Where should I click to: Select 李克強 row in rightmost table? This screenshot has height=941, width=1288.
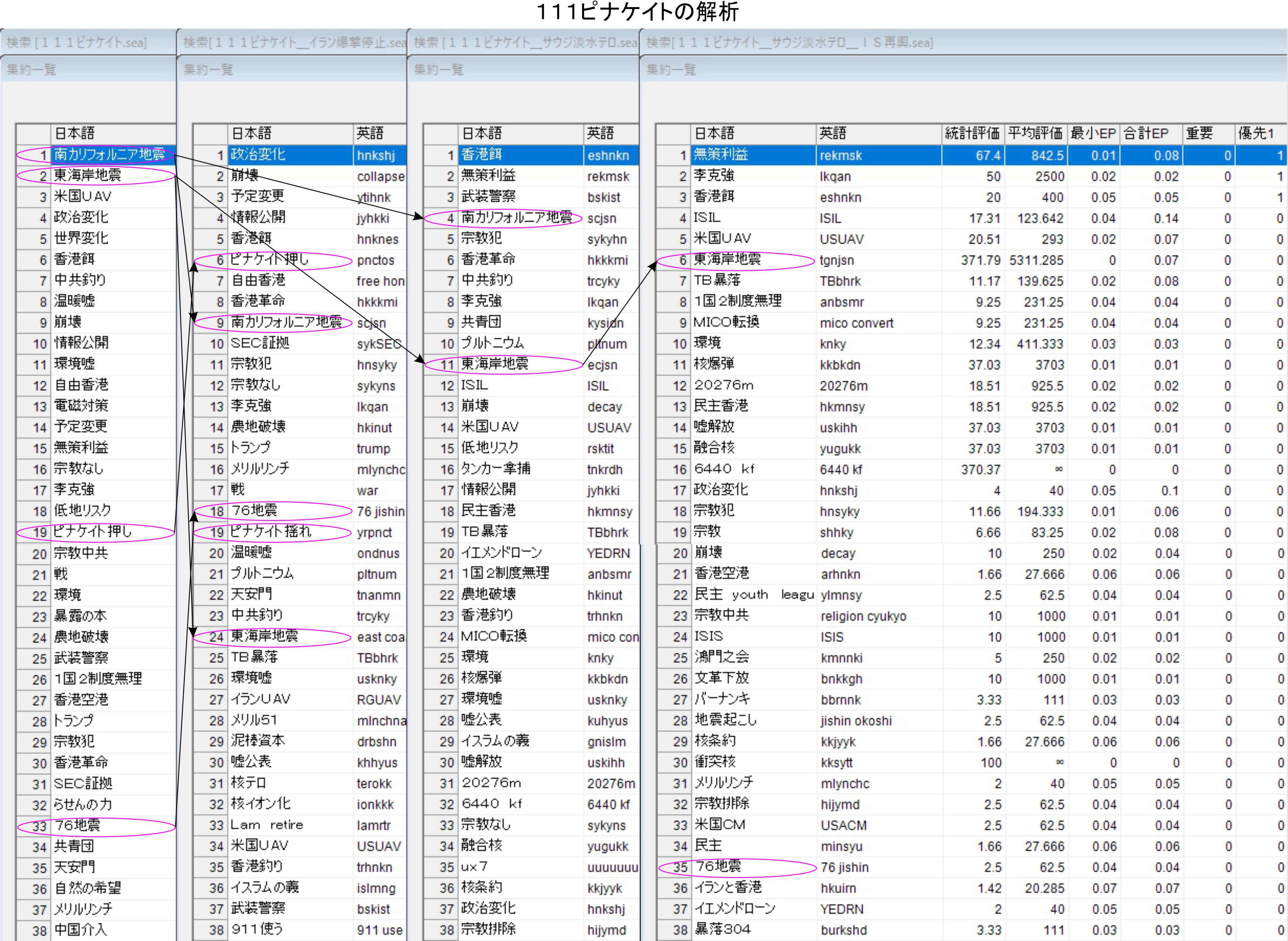(714, 176)
